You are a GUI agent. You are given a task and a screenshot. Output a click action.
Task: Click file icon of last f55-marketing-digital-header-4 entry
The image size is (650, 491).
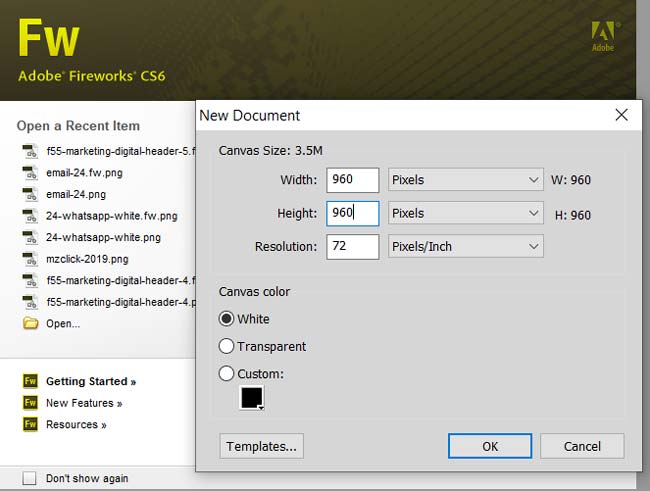(x=30, y=302)
